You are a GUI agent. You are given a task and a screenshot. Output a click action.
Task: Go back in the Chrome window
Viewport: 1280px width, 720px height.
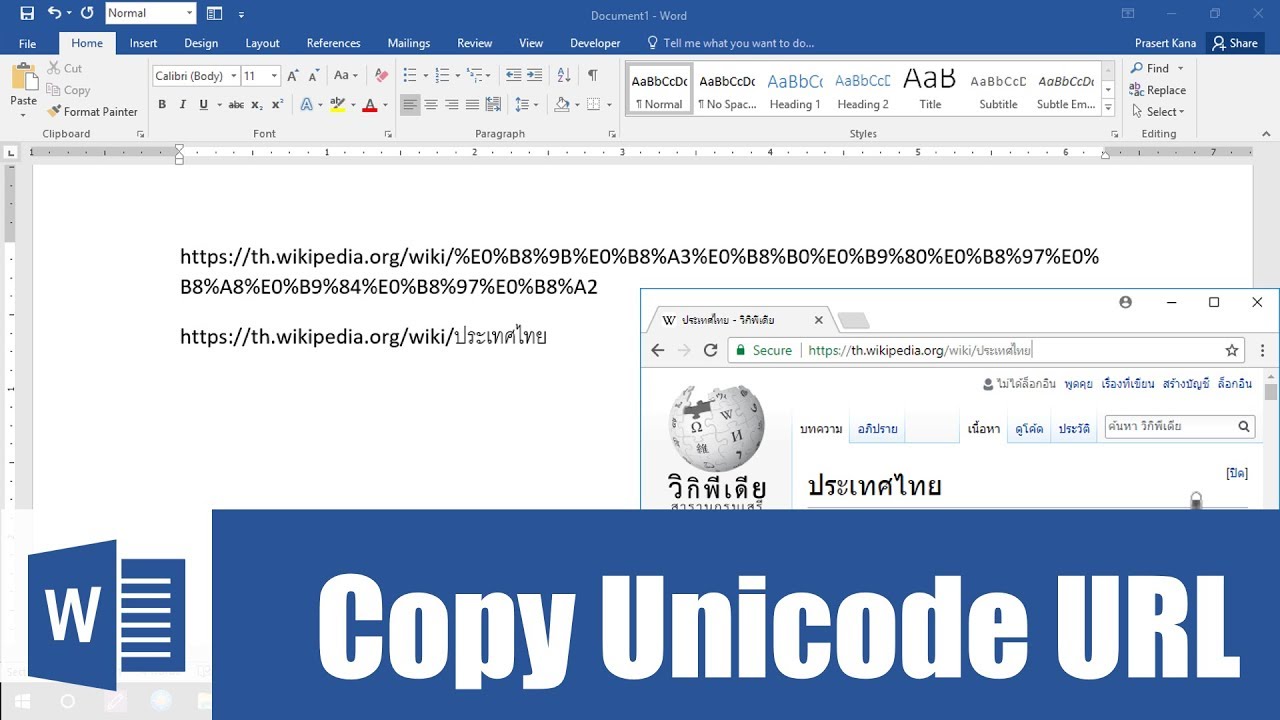[x=657, y=350]
